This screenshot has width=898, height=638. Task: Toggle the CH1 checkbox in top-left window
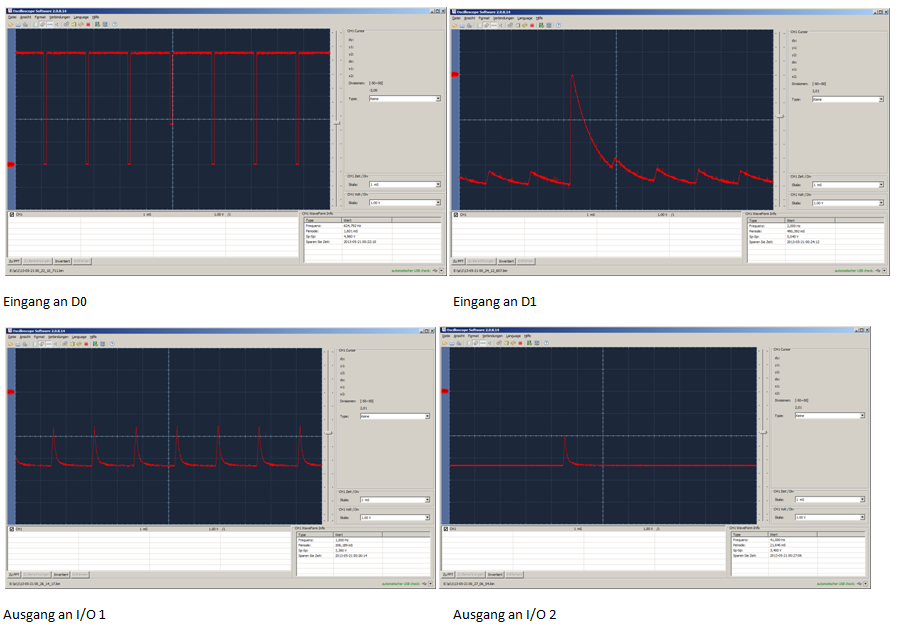(12, 214)
